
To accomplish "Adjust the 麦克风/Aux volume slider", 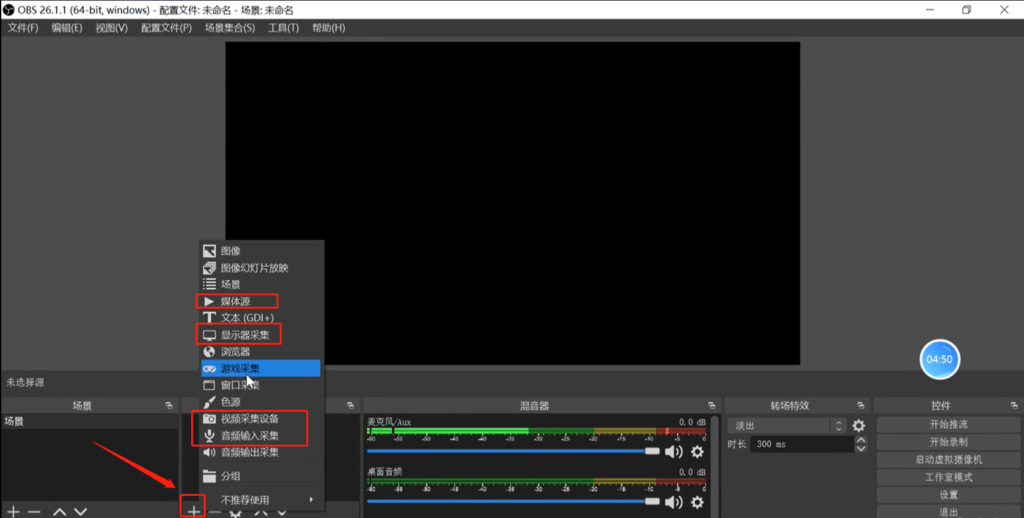I will 513,451.
